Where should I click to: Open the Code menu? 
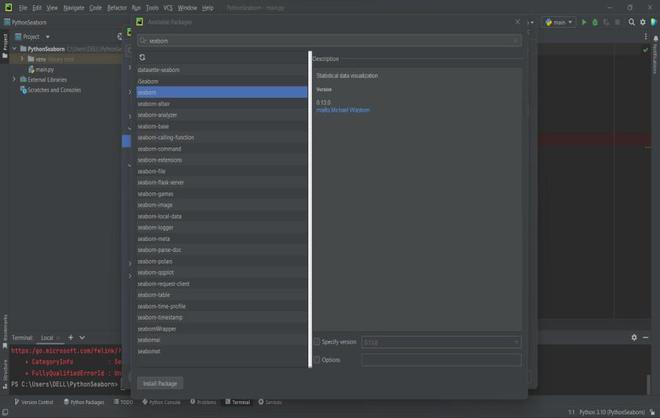click(95, 8)
